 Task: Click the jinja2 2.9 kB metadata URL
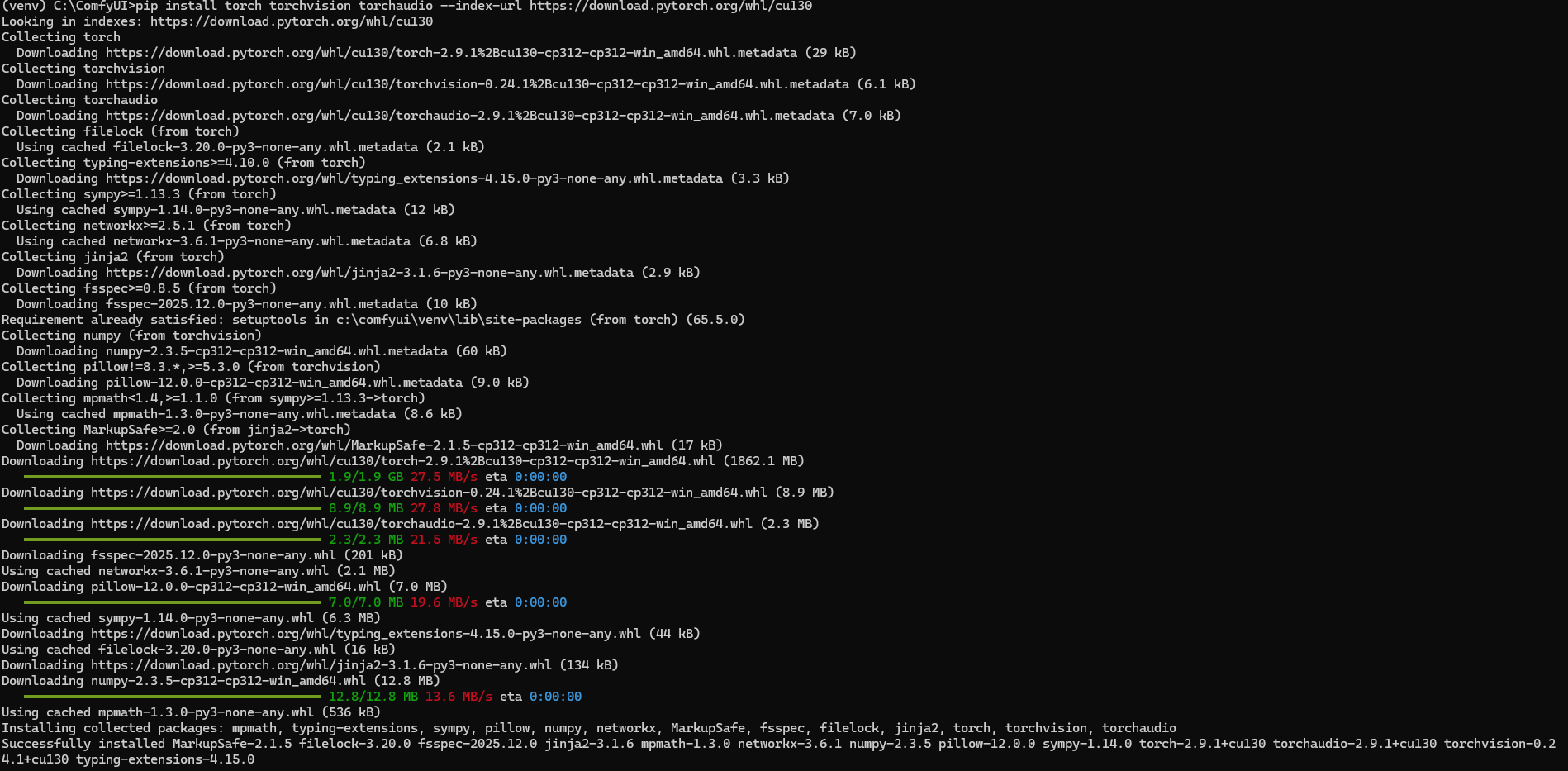[369, 273]
